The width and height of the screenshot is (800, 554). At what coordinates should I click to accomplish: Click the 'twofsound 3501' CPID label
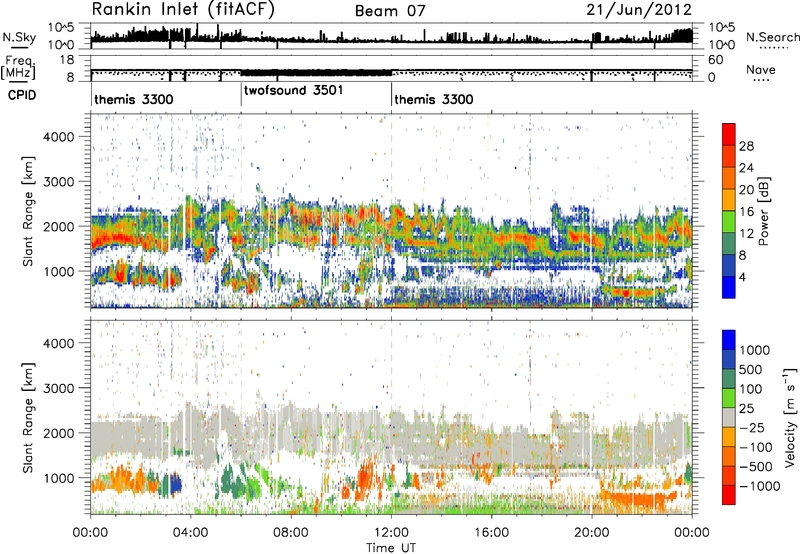294,90
